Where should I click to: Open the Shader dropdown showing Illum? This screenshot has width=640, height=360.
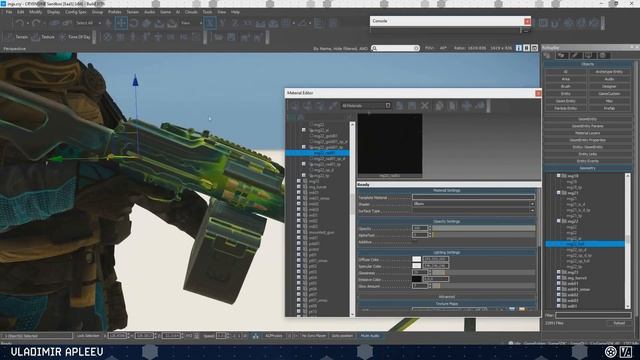point(473,204)
